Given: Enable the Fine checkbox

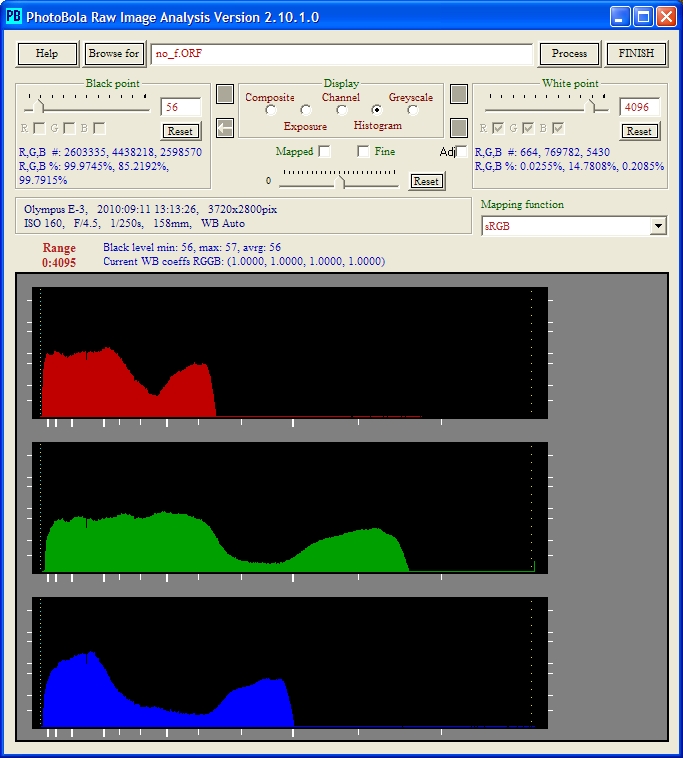Looking at the screenshot, I should 363,151.
